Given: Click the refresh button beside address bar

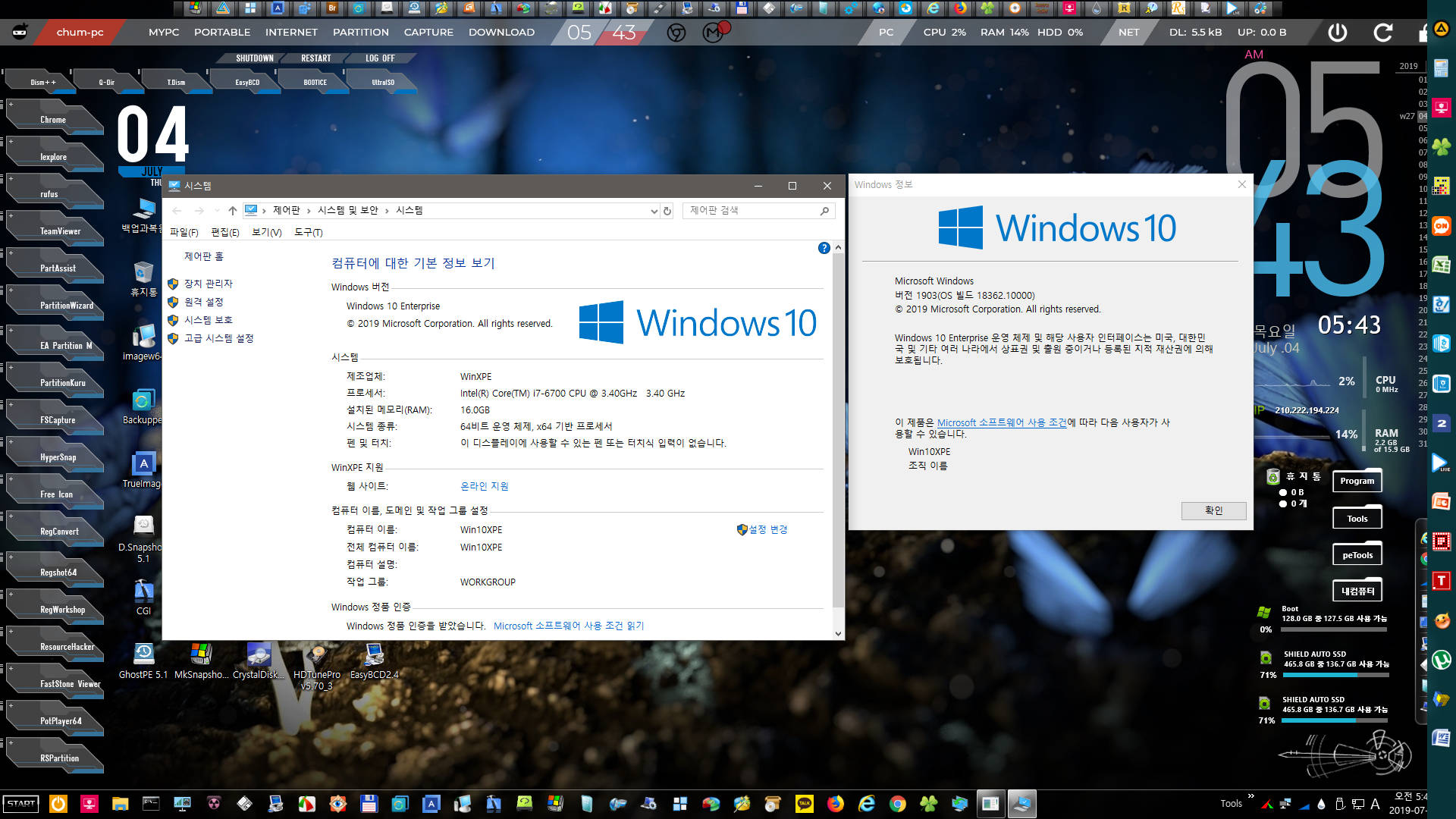Looking at the screenshot, I should pos(667,211).
